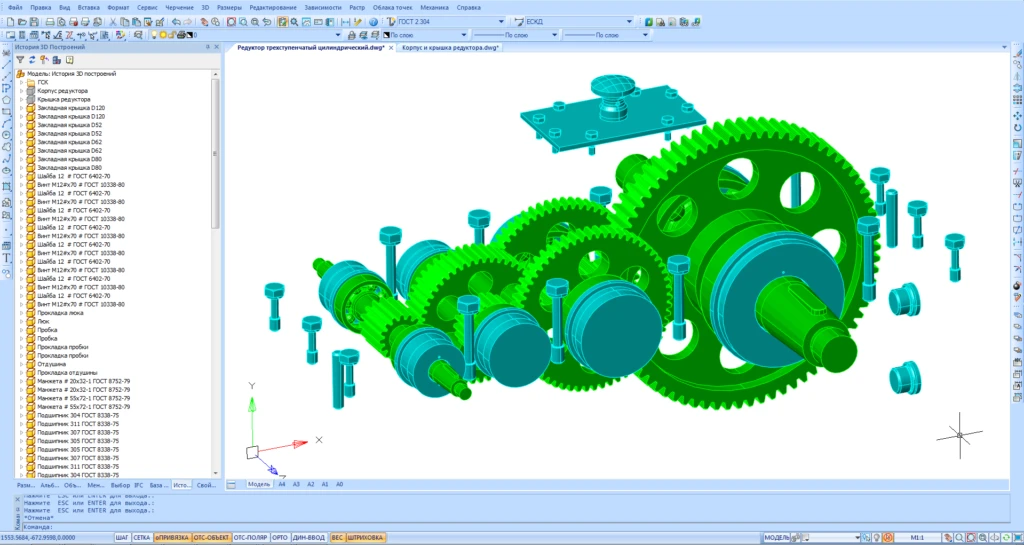Click the refresh arrows icon in history panel
The width and height of the screenshot is (1024, 545).
click(32, 60)
